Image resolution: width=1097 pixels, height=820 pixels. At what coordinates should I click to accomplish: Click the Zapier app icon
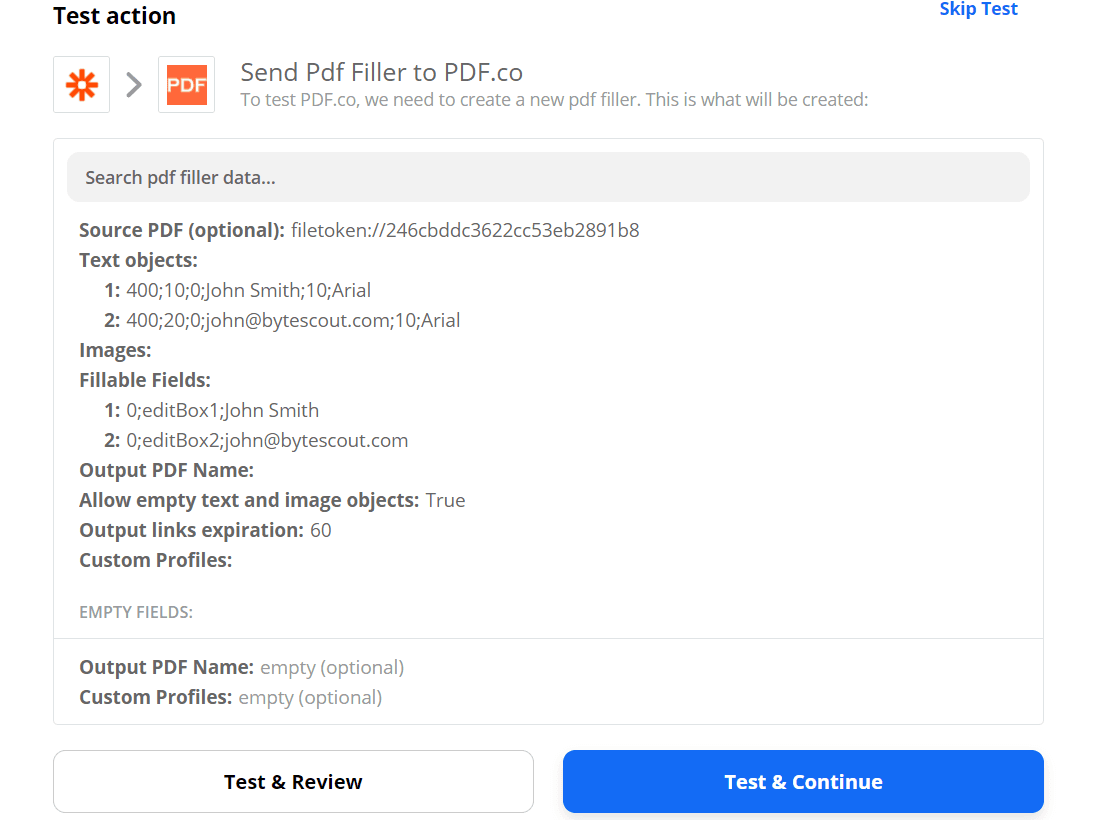pos(81,84)
